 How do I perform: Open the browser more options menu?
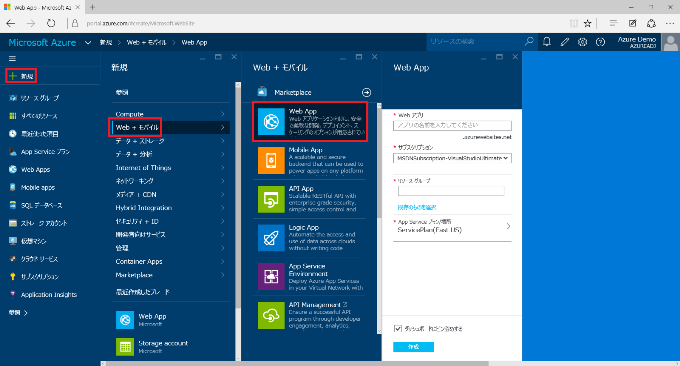[x=670, y=23]
